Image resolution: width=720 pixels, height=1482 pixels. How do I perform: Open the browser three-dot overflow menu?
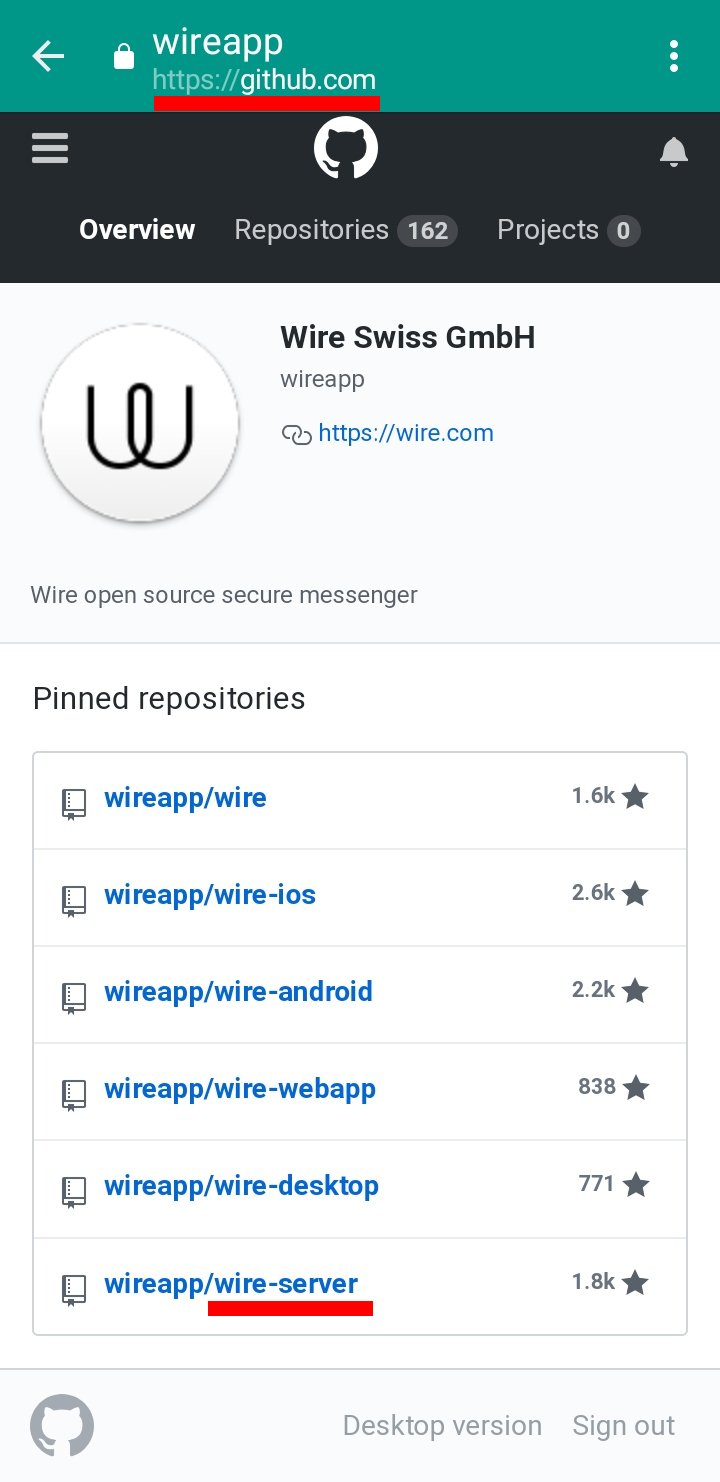click(674, 57)
